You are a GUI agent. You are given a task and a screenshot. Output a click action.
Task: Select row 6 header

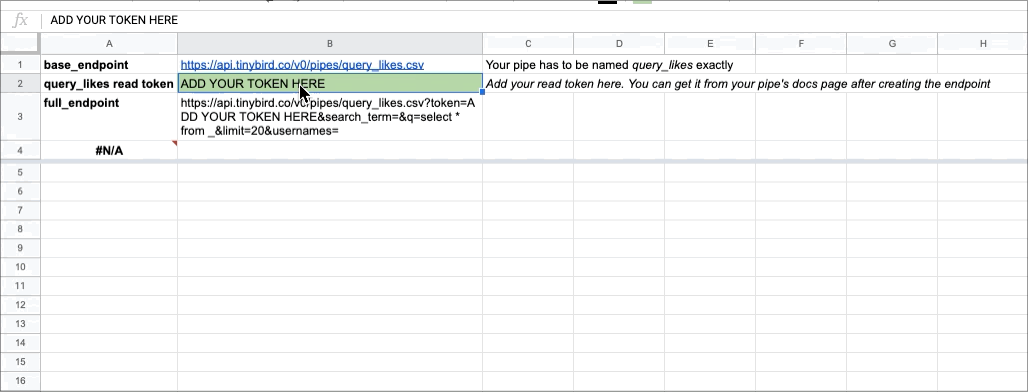(20, 191)
